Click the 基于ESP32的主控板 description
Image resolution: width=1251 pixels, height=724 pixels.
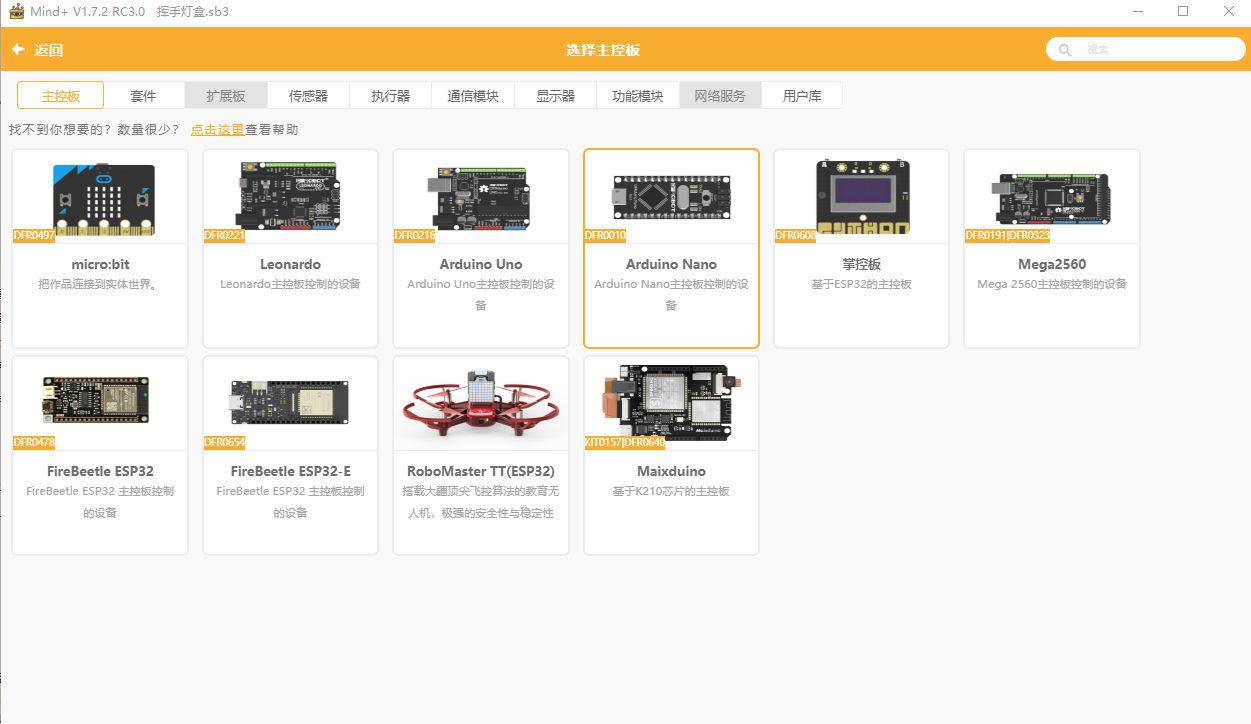point(861,284)
